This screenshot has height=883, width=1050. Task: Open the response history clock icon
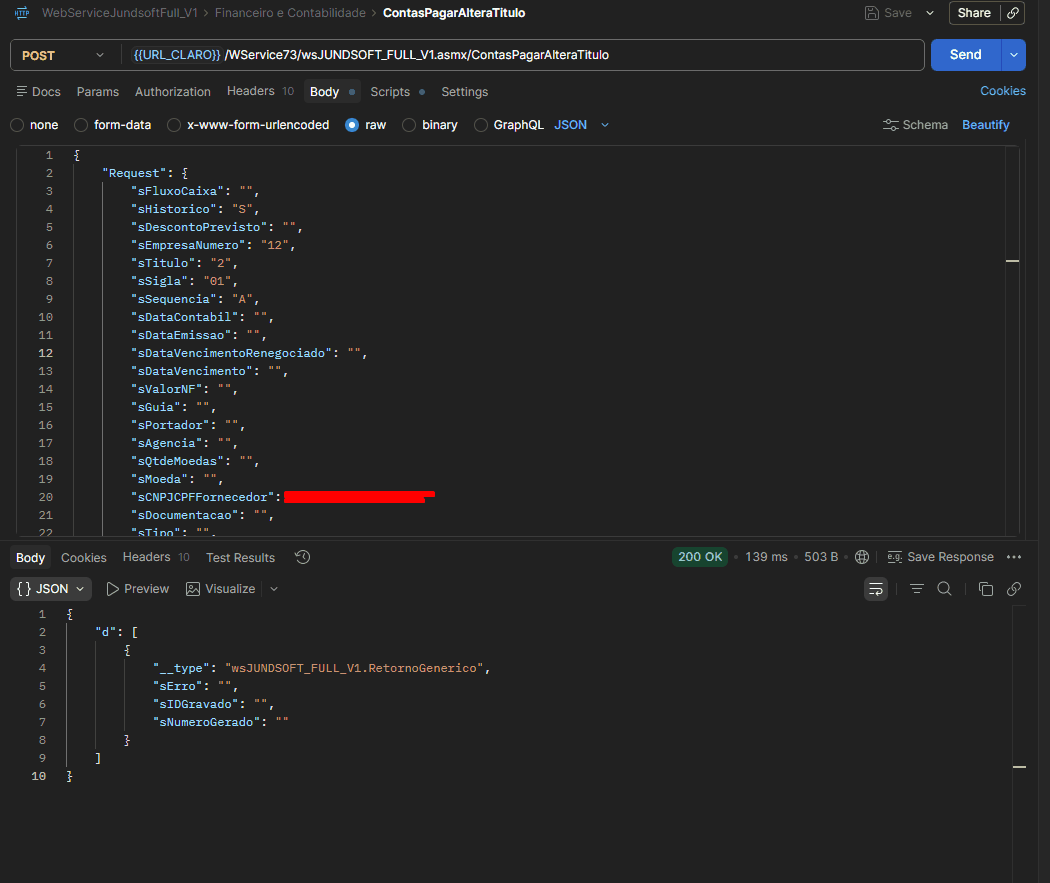(x=303, y=557)
